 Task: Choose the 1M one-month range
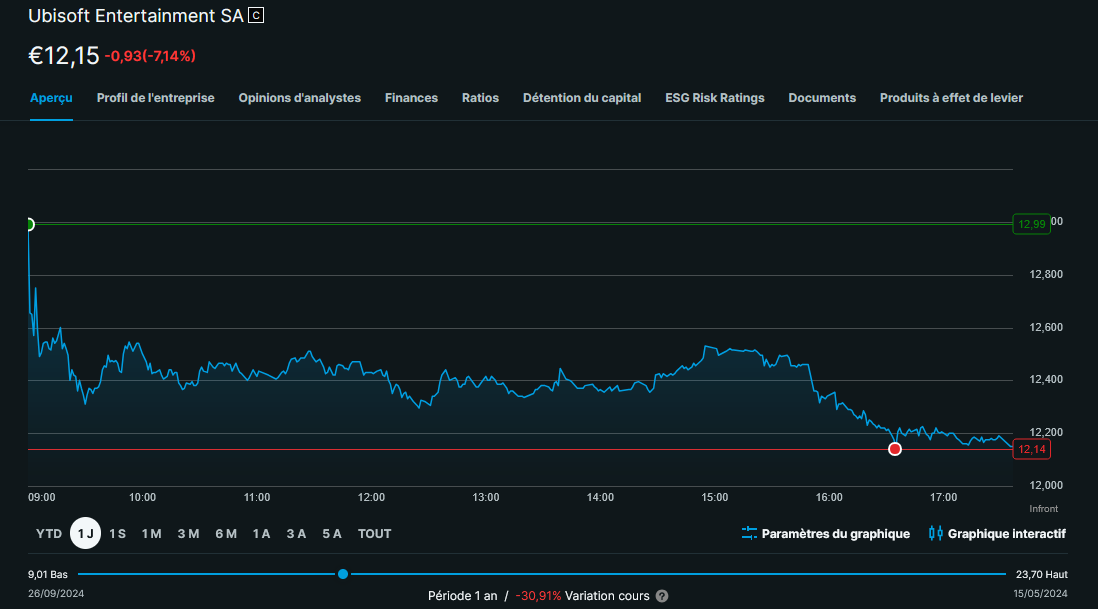tap(151, 533)
